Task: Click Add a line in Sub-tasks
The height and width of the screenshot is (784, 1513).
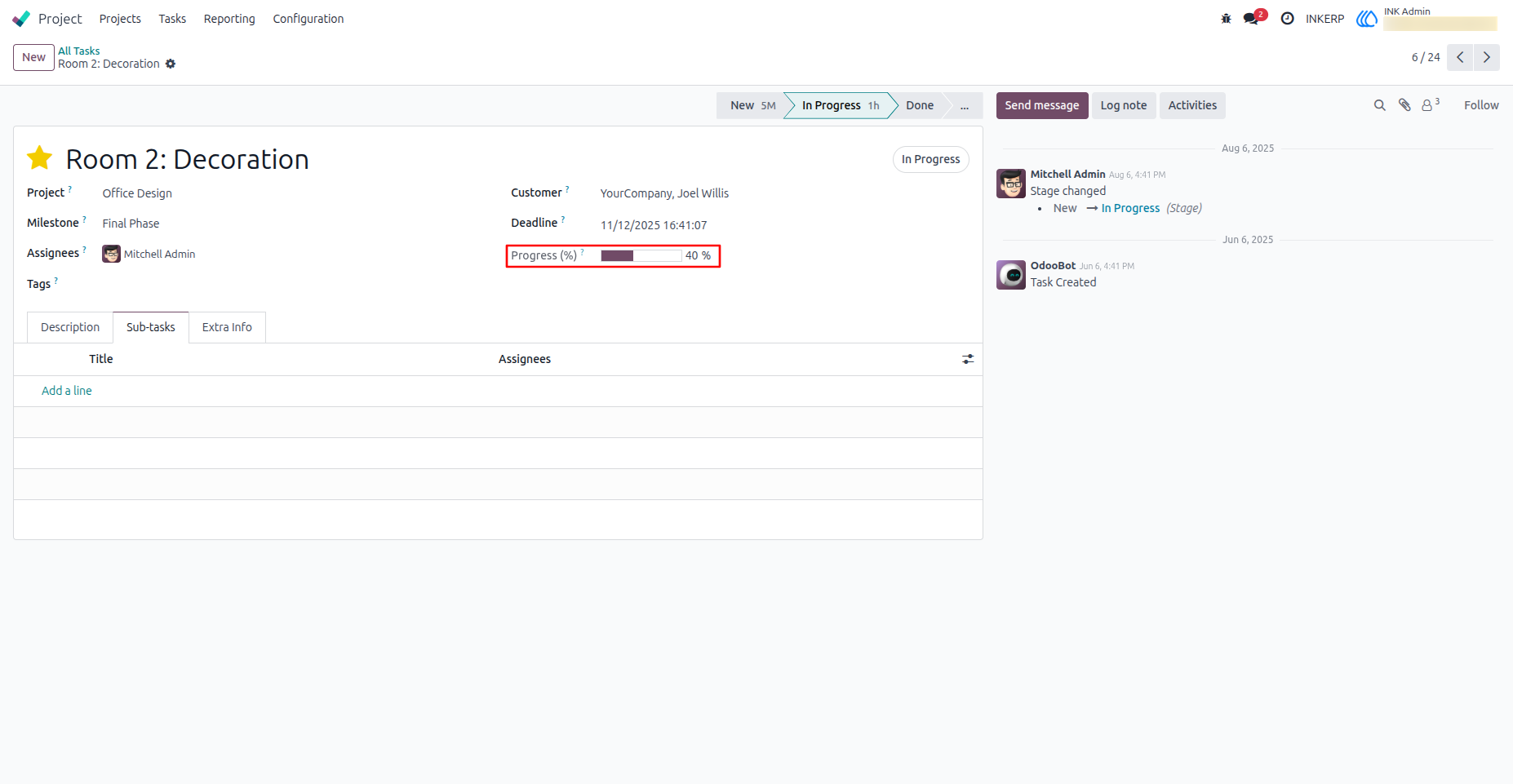Action: (67, 391)
